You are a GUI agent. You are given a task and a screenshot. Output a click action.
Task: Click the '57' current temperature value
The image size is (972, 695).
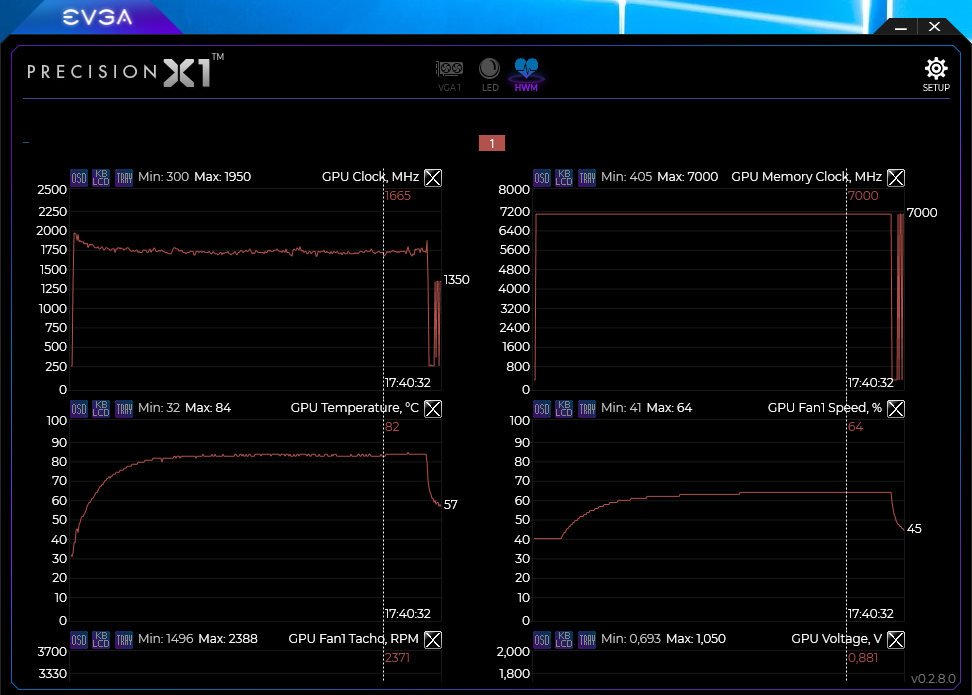tap(451, 505)
